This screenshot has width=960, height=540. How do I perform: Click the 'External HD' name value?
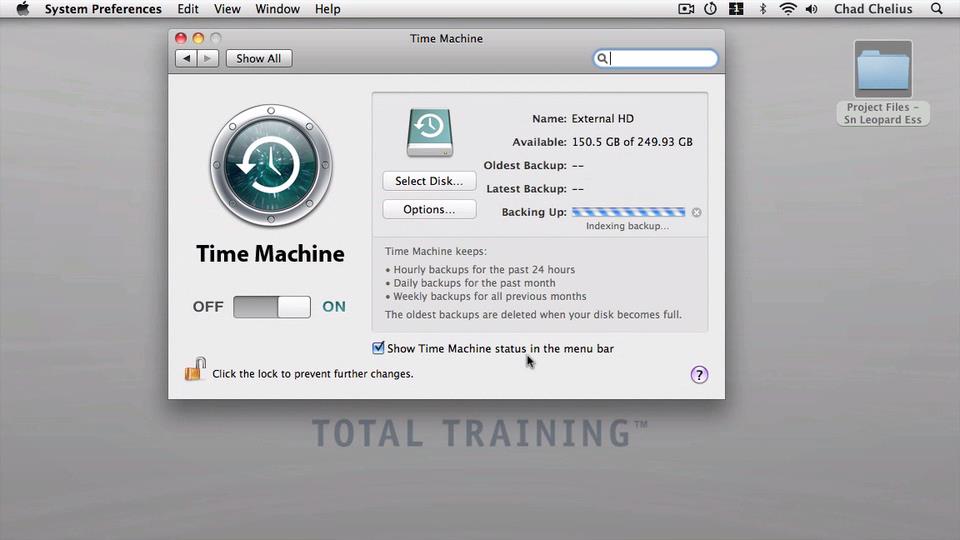(602, 119)
